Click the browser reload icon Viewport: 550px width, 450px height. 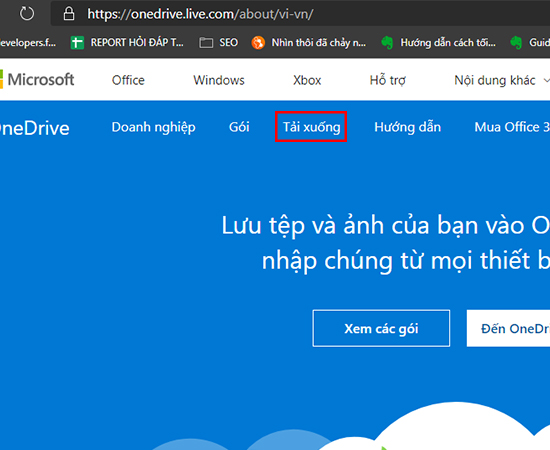tap(27, 14)
